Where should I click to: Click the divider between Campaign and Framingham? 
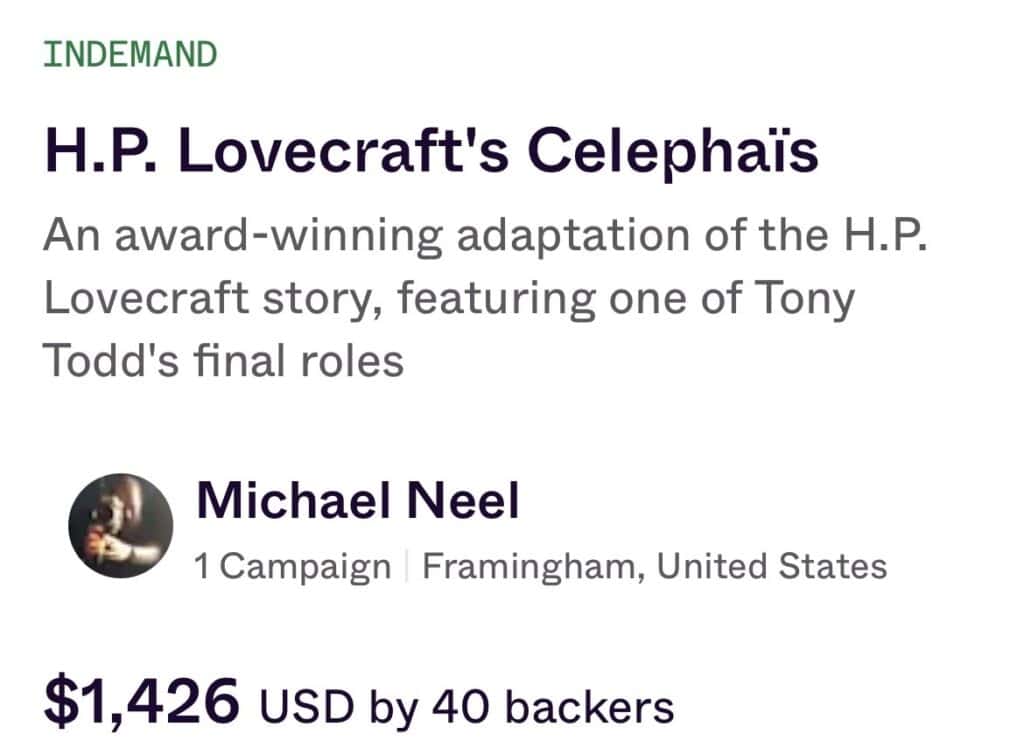coord(407,567)
